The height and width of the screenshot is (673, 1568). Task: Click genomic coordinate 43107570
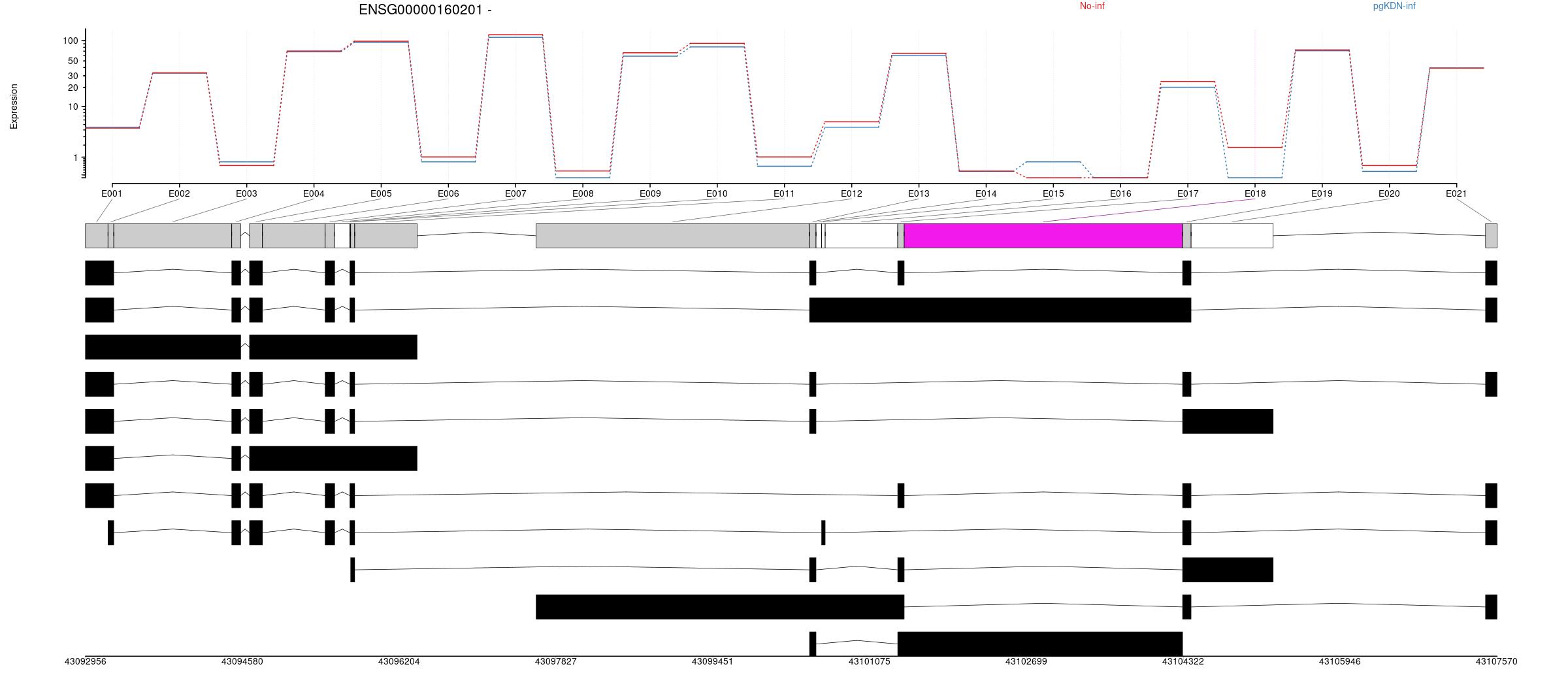click(x=1497, y=661)
